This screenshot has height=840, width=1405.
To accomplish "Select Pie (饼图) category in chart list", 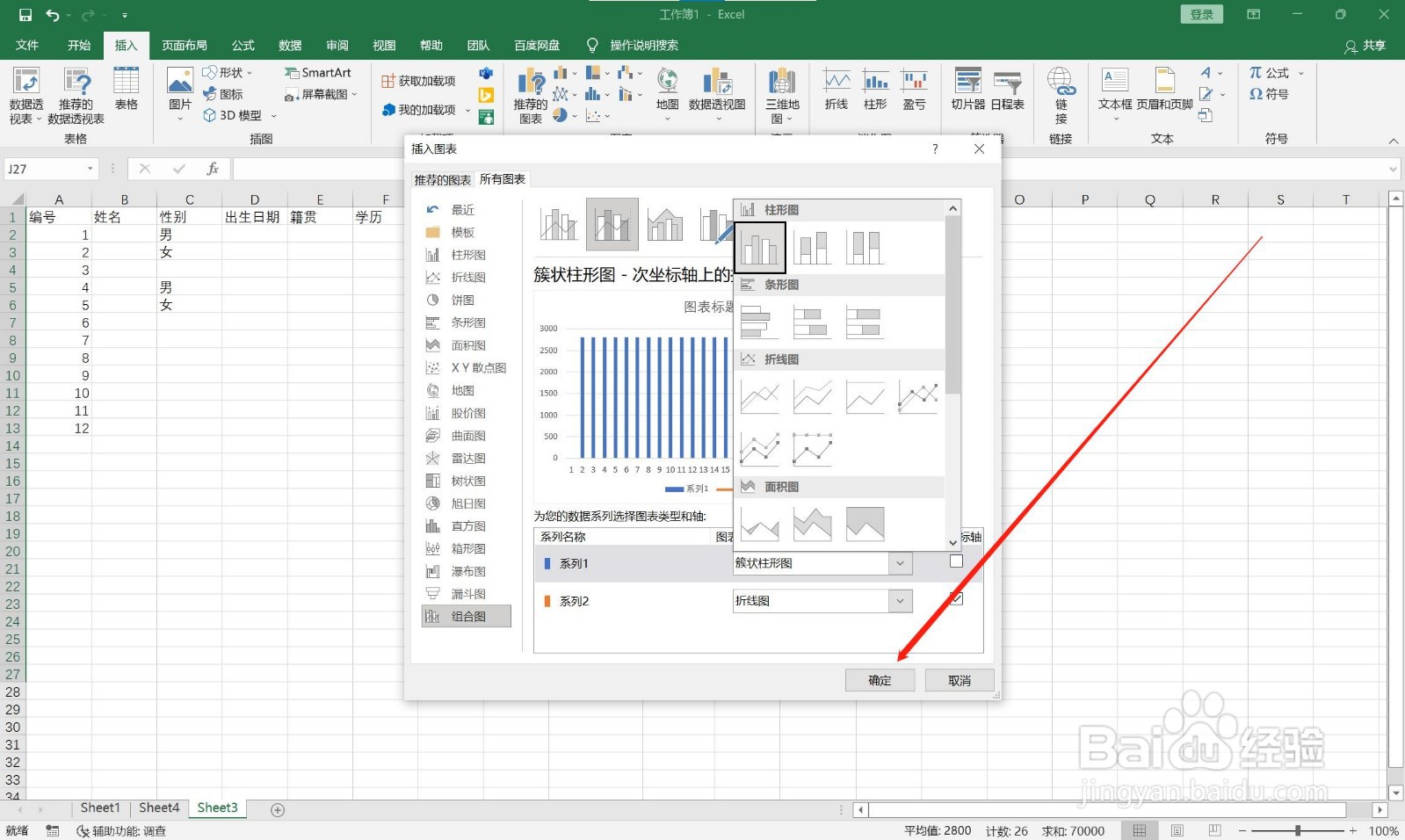I will (463, 300).
